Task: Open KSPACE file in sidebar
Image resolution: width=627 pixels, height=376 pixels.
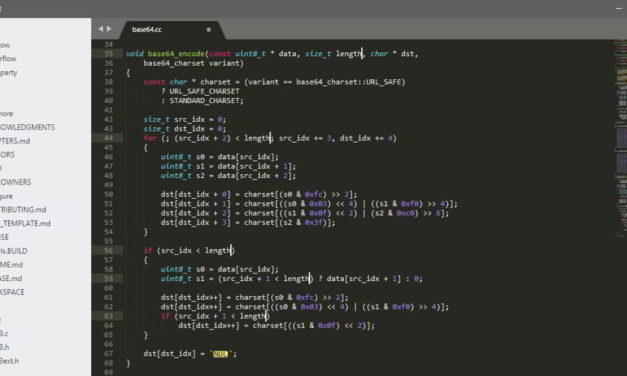Action: [x=12, y=292]
